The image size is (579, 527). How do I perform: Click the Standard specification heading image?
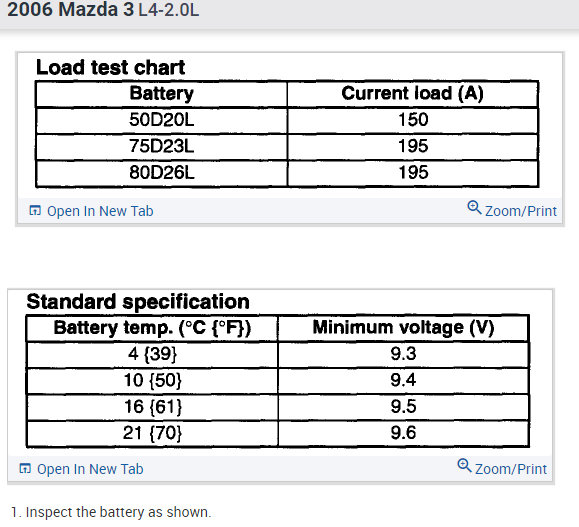pyautogui.click(x=138, y=301)
